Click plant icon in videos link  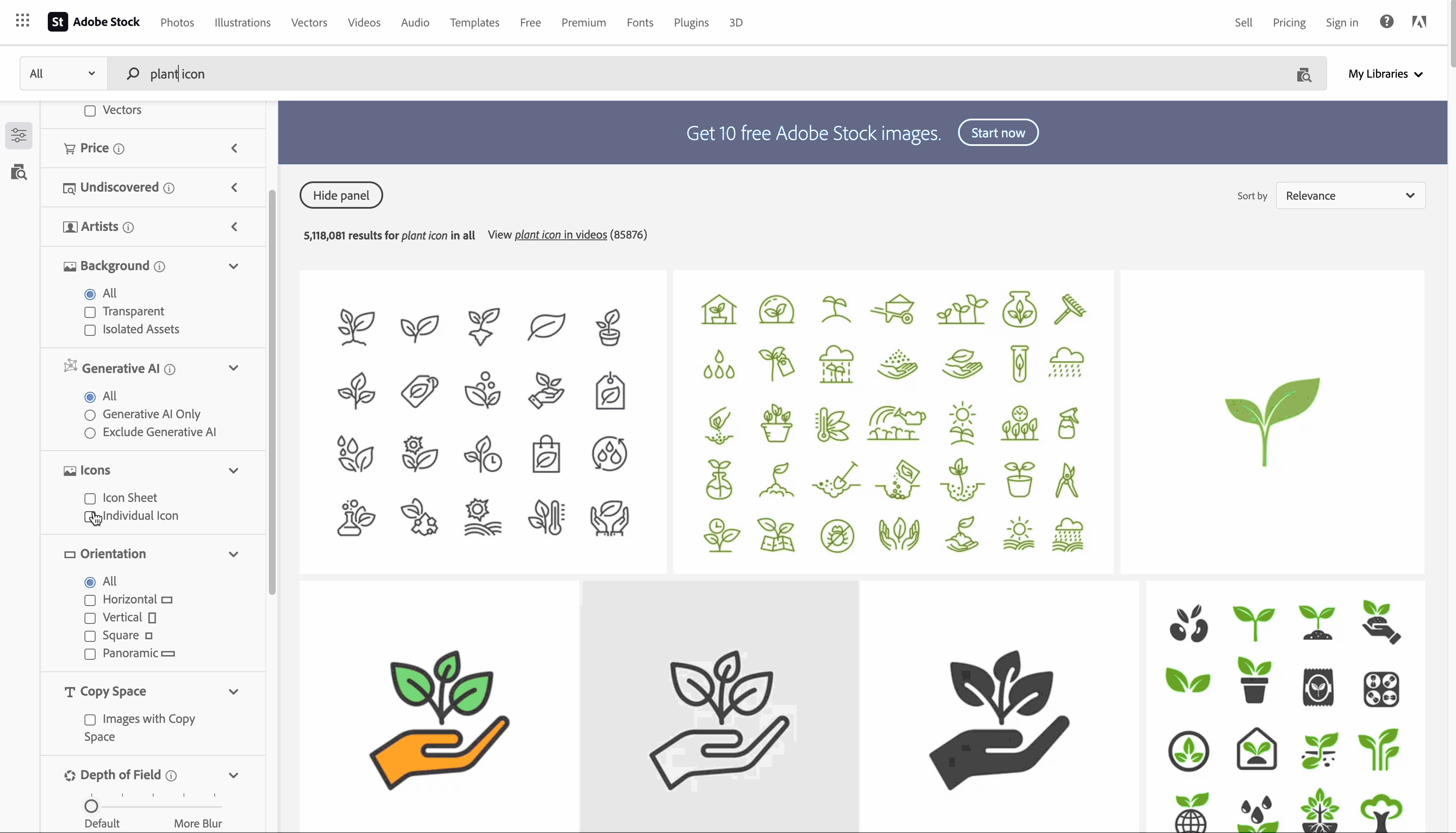[x=560, y=234]
